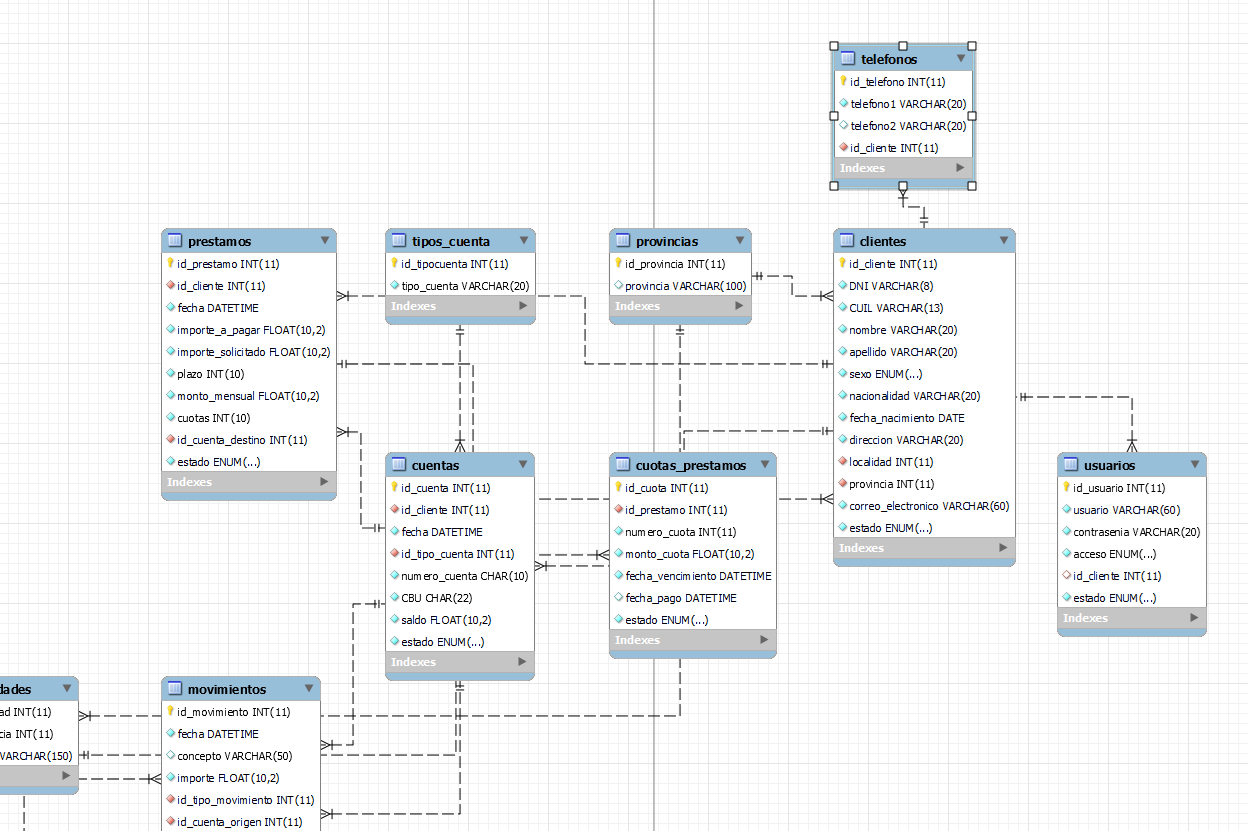Select fecha_vencimiento column in cuotas_prestamos
Screen dimensions: 1248x831
(697, 576)
